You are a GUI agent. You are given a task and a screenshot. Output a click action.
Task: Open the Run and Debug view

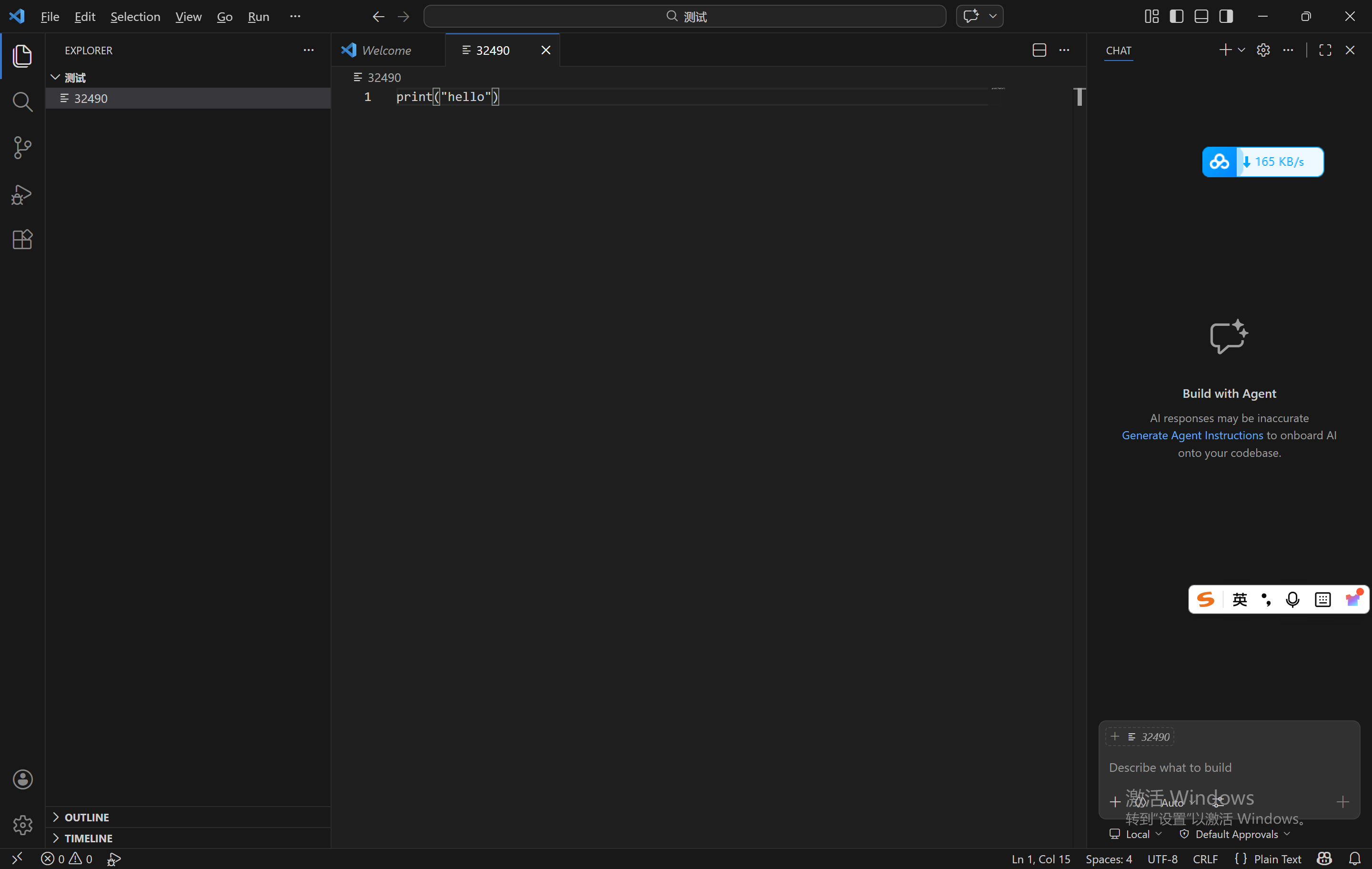click(22, 194)
